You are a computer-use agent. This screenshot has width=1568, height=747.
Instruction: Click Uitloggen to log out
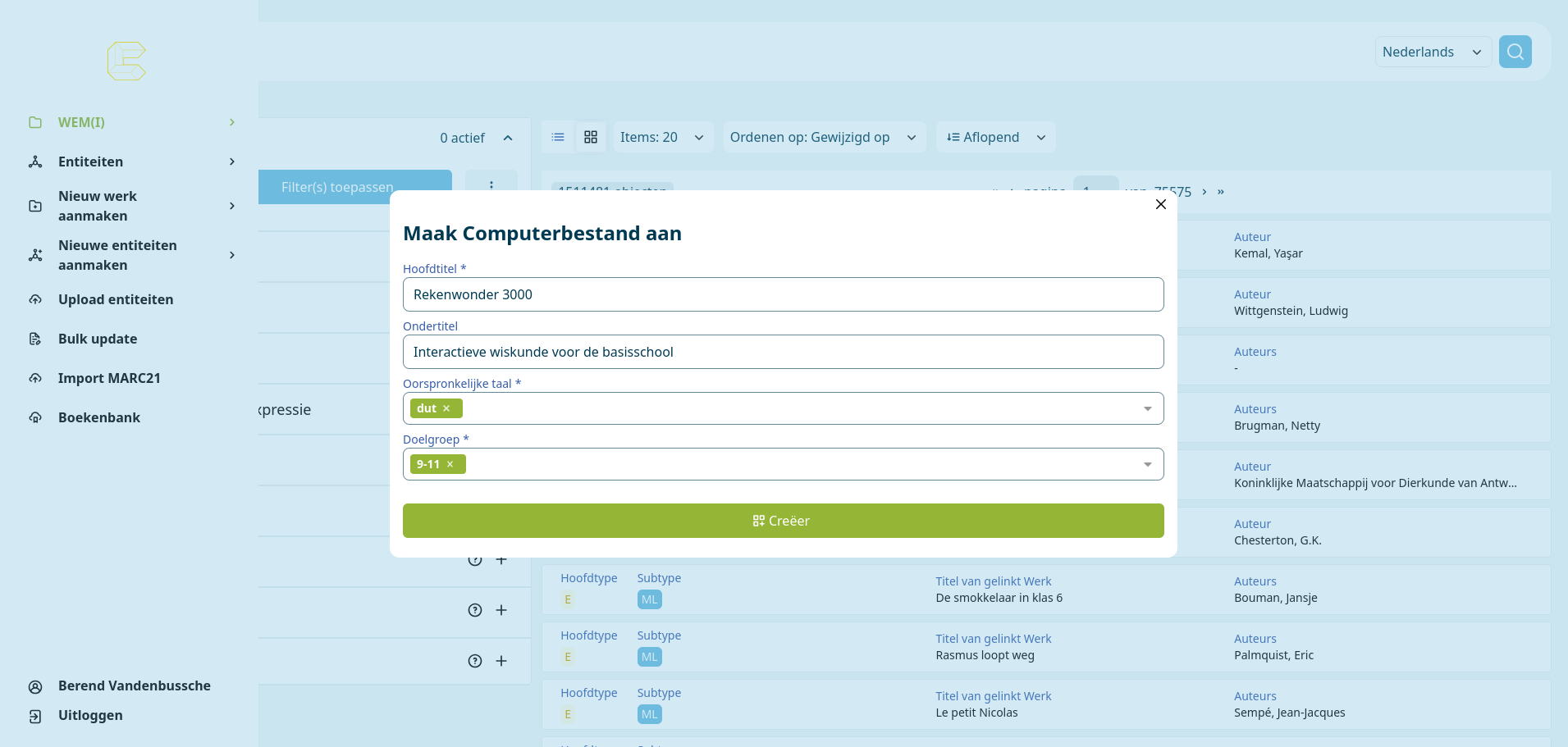coord(90,715)
